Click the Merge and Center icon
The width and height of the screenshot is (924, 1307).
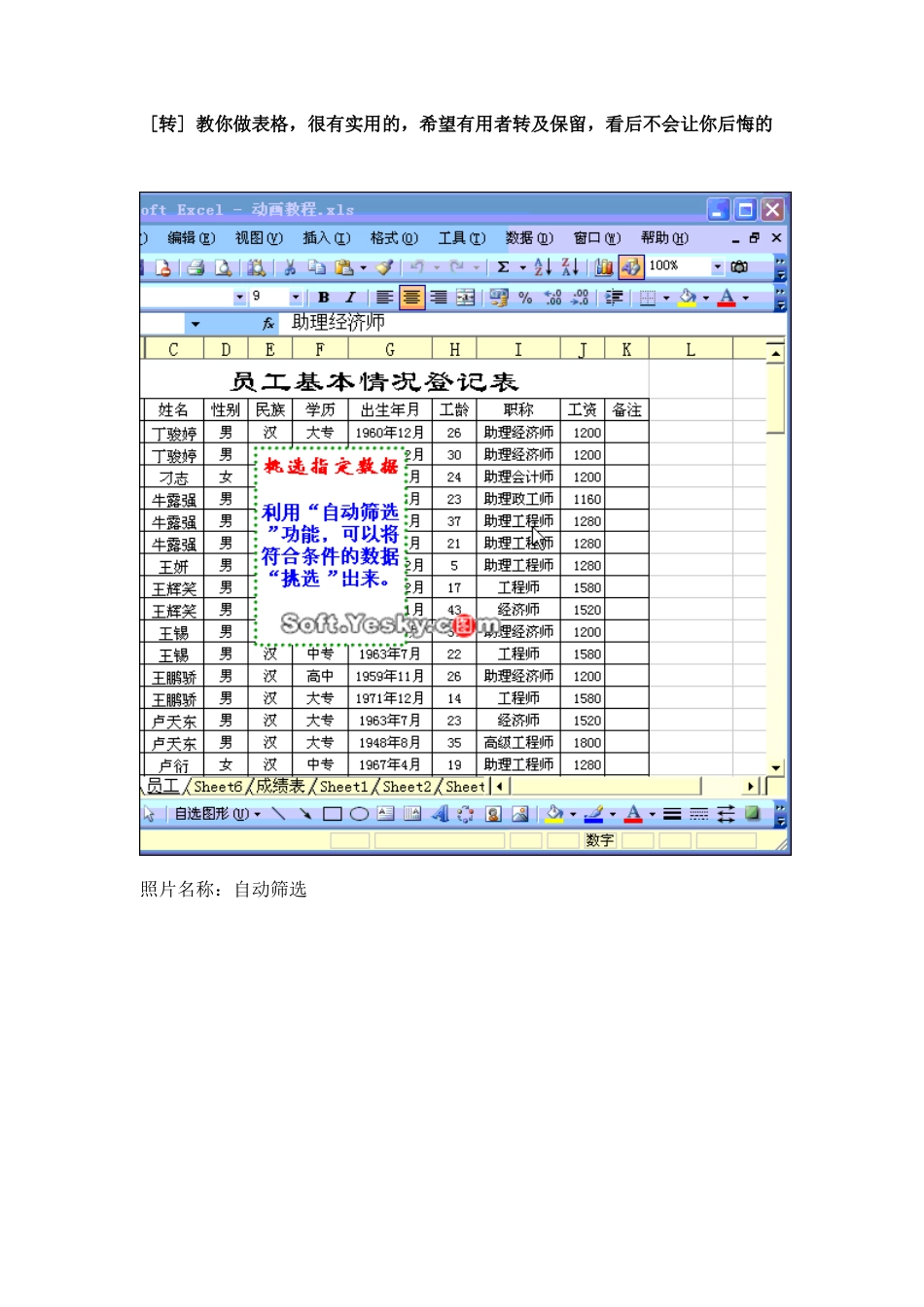466,298
